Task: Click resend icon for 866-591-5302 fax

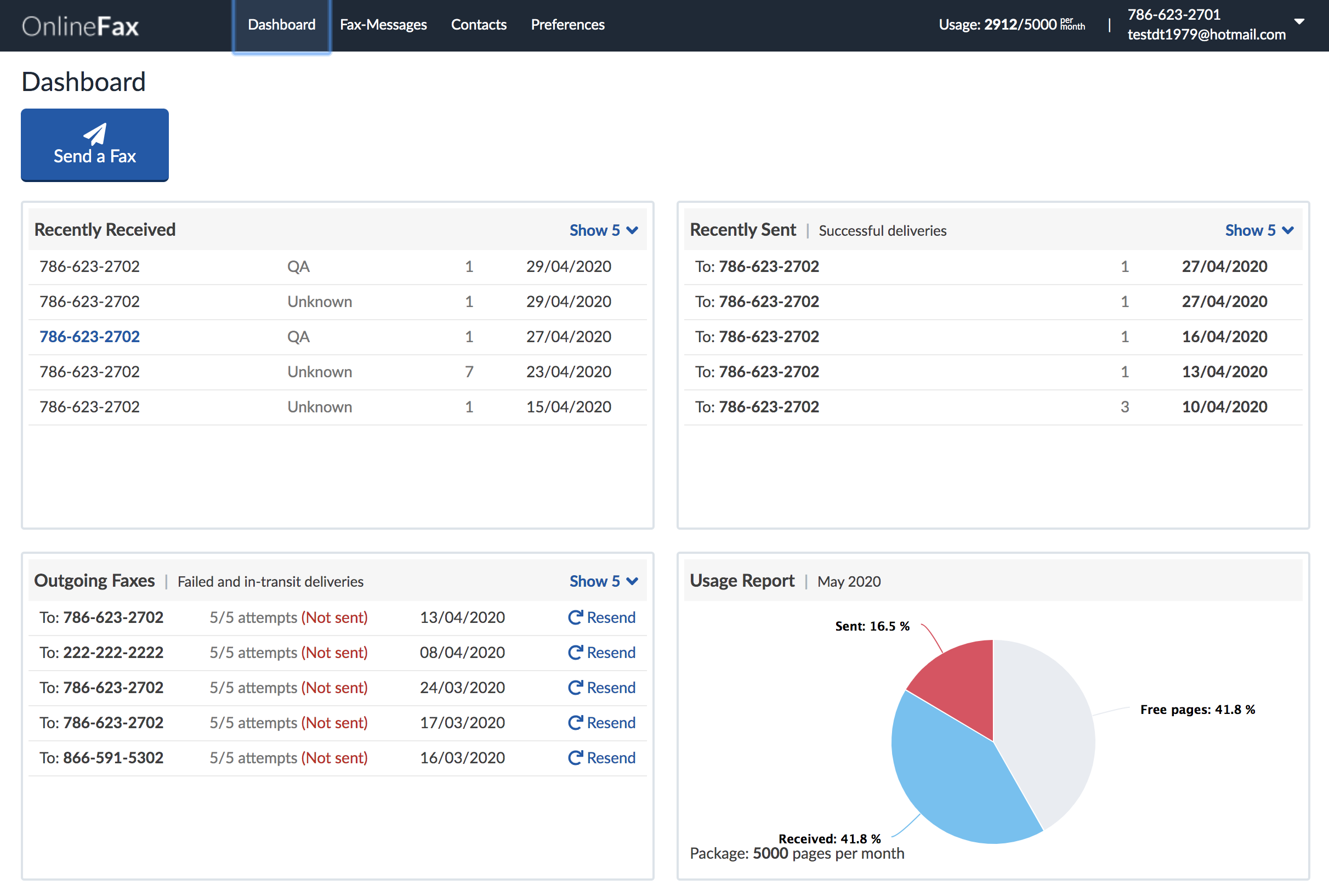Action: coord(575,758)
